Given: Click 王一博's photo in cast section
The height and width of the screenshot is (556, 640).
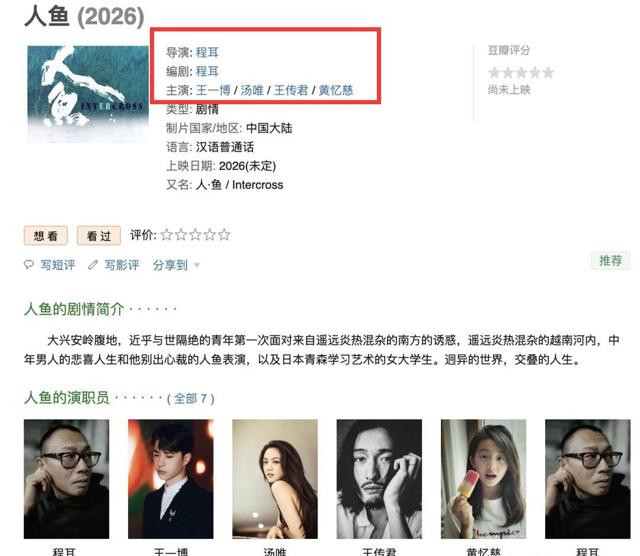Looking at the screenshot, I should click(171, 479).
